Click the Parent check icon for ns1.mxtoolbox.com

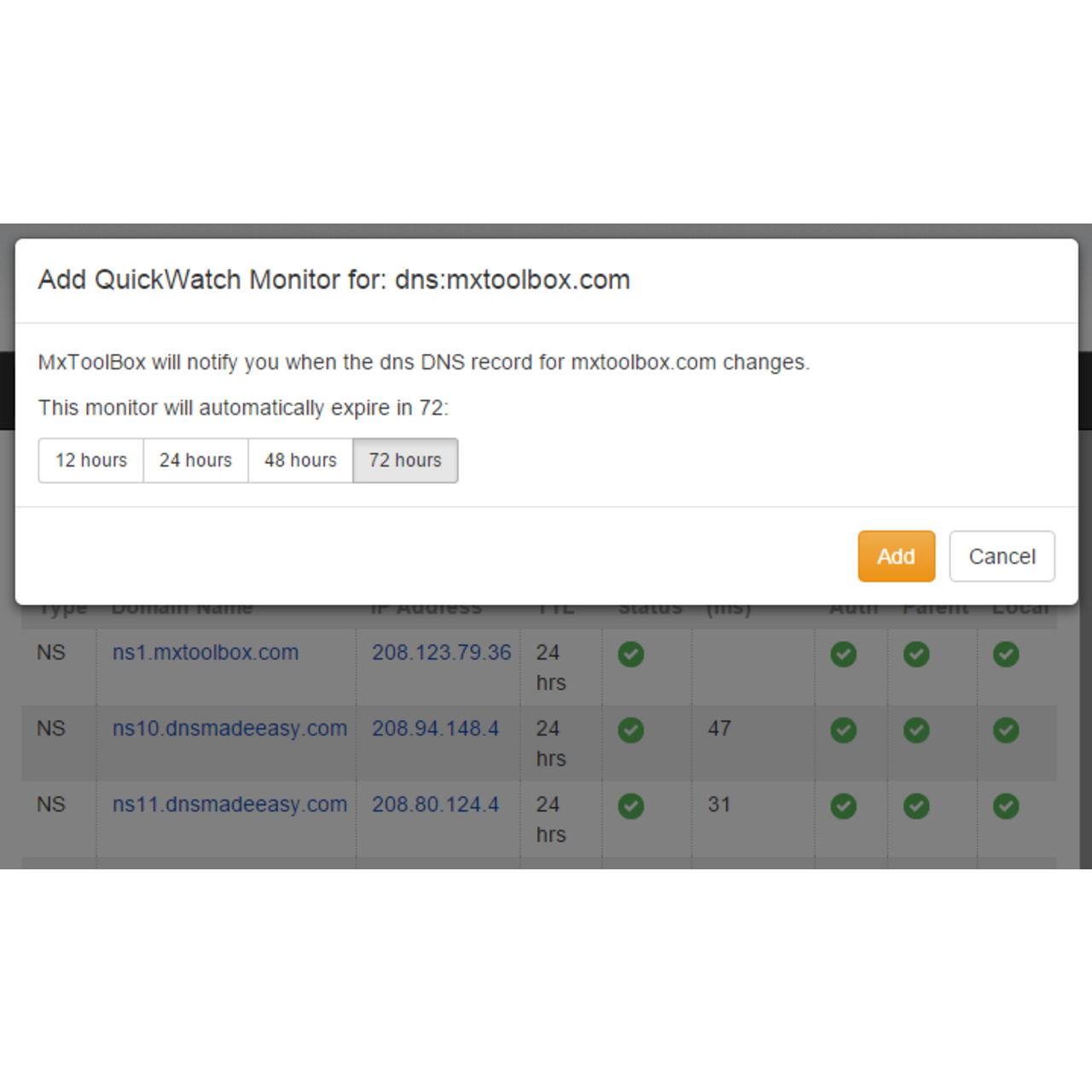916,654
